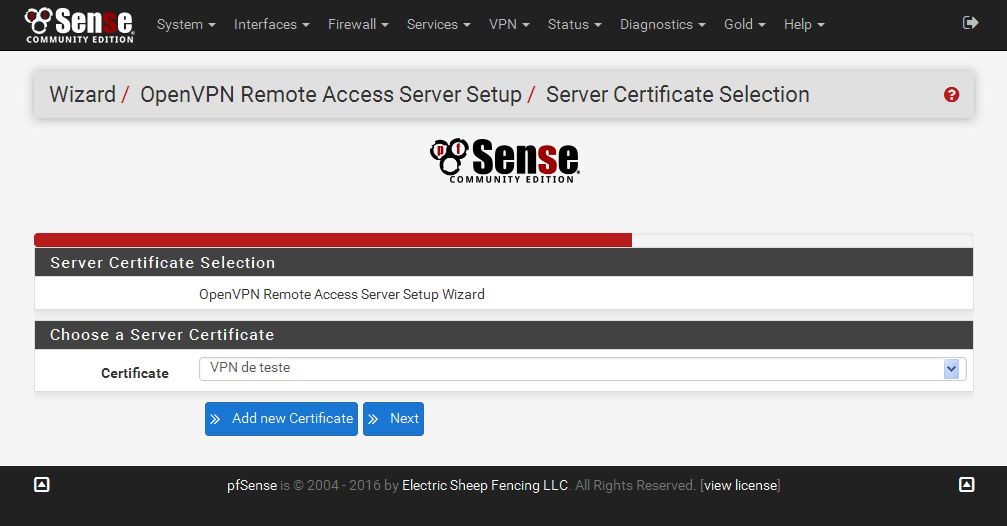Click the footer right scroll-to-top icon

coord(967,484)
